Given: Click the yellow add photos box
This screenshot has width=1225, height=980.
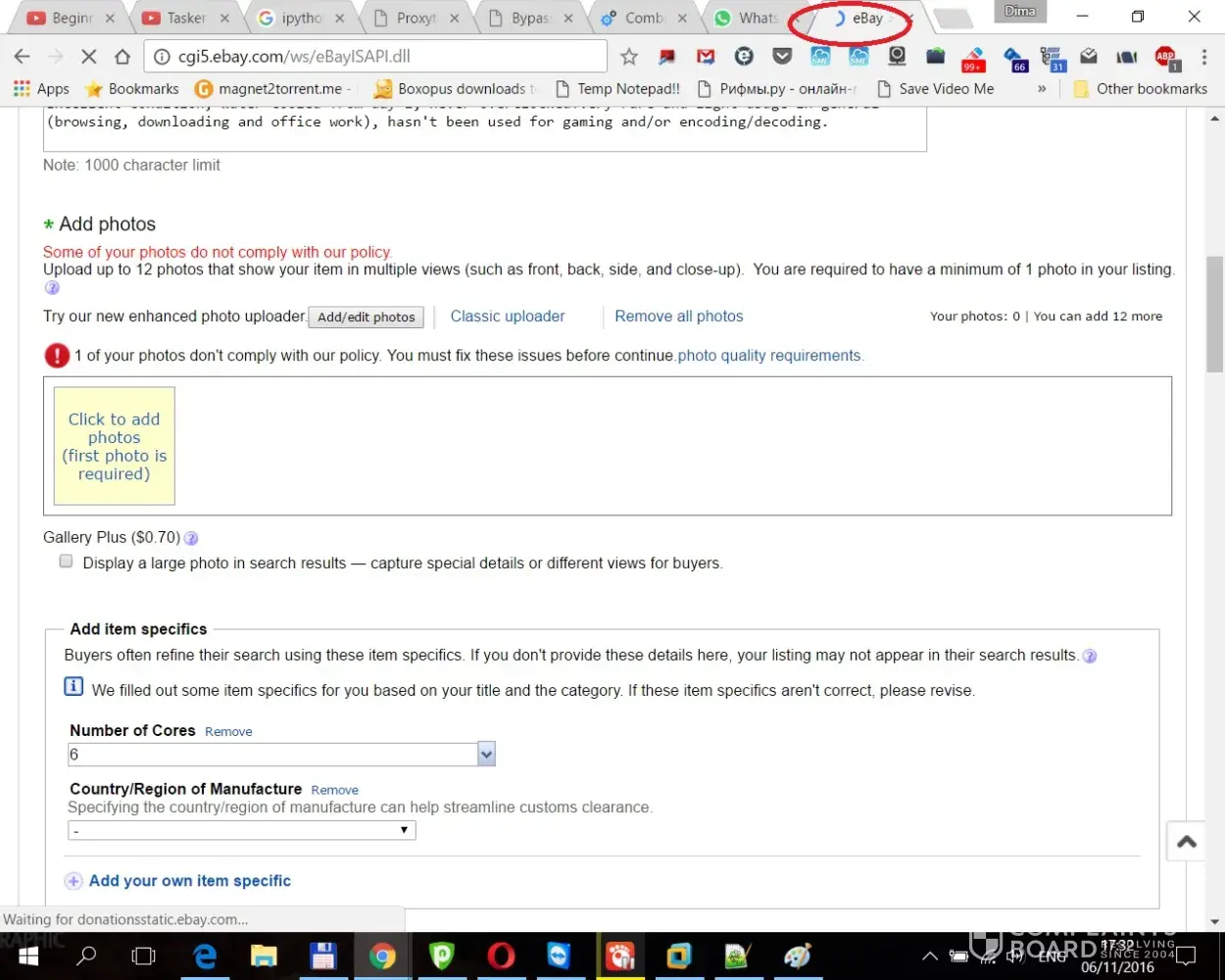Looking at the screenshot, I should point(114,446).
